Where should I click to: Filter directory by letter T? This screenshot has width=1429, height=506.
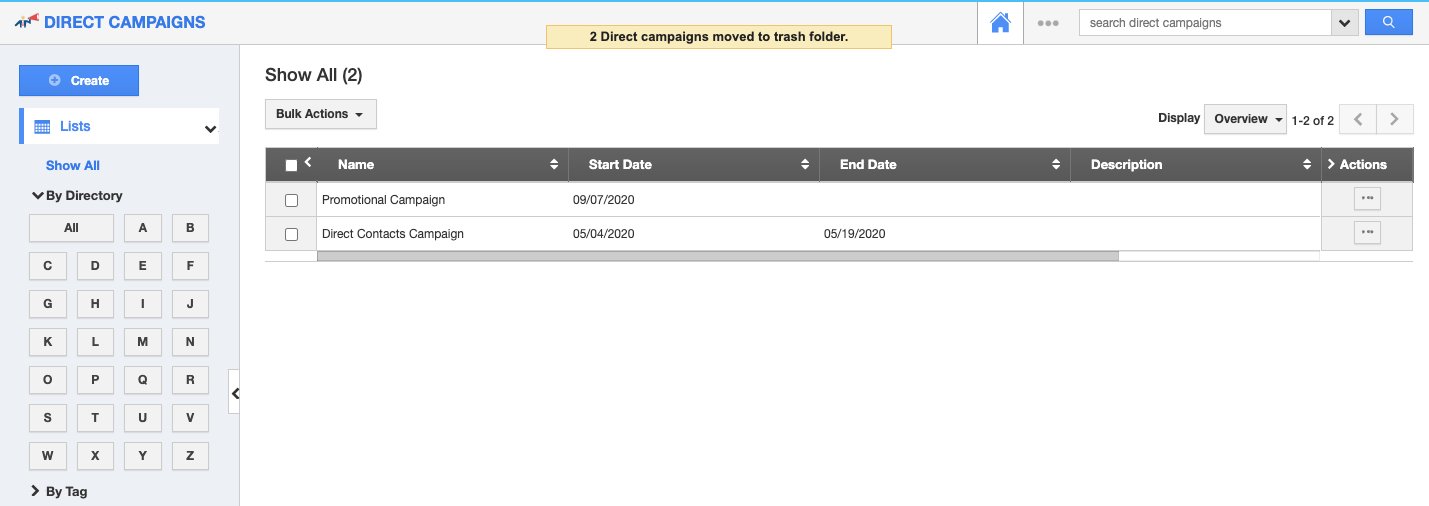click(x=95, y=418)
